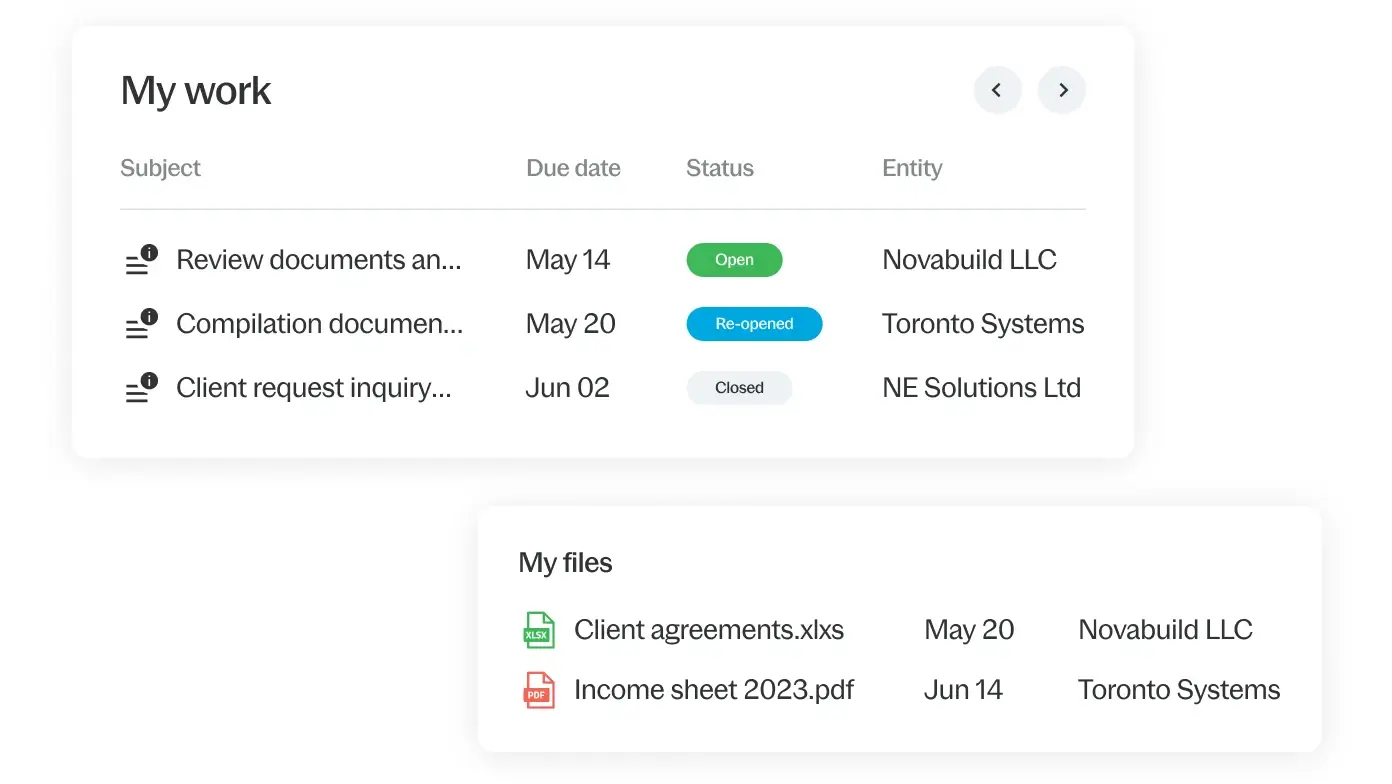Click the green Open status badge
Image resolution: width=1392 pixels, height=784 pixels.
pos(734,260)
